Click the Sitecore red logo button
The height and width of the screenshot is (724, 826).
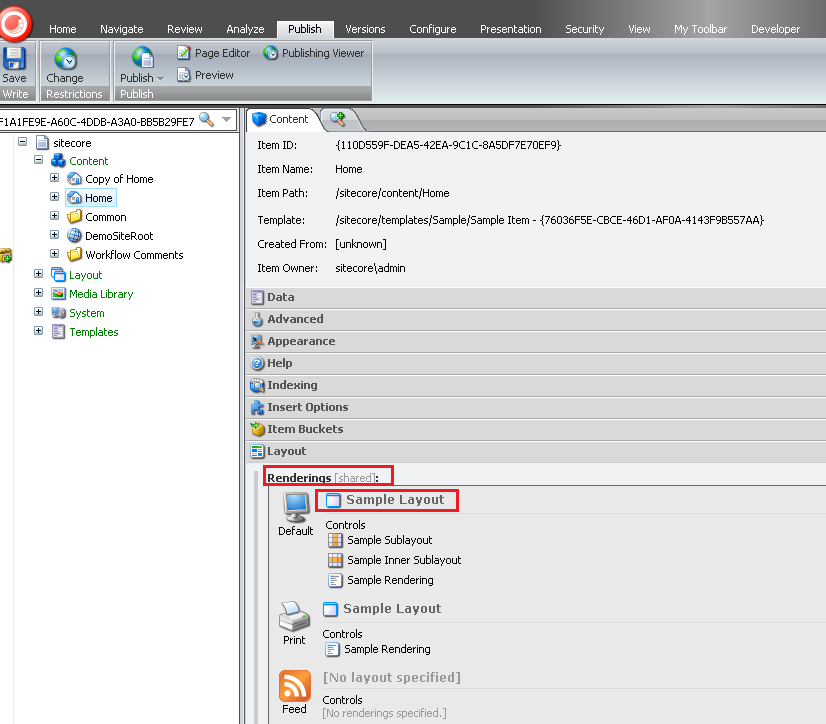[14, 23]
